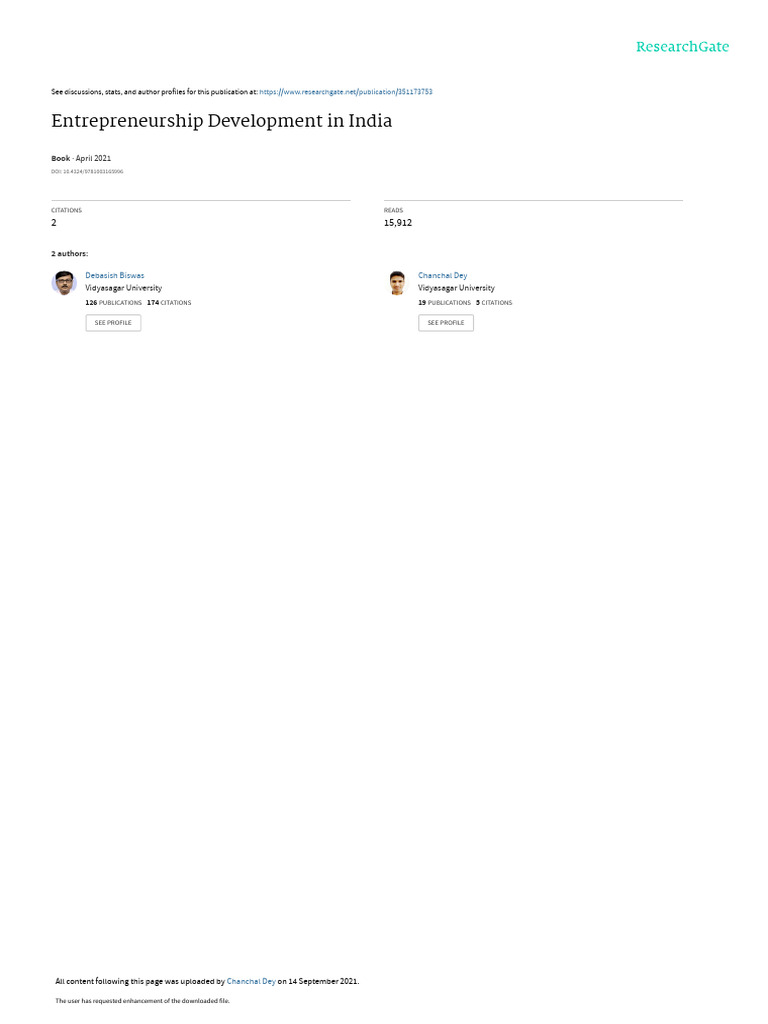Open Chanchal Dey author name link

pos(442,275)
